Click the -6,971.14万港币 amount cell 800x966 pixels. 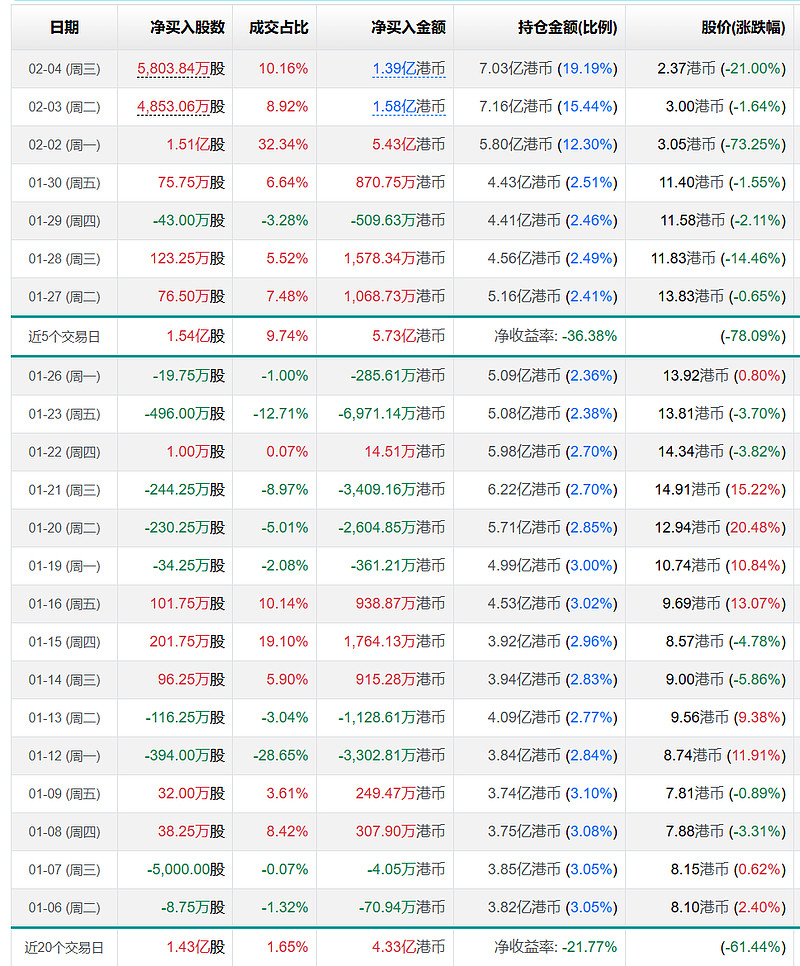click(x=392, y=414)
